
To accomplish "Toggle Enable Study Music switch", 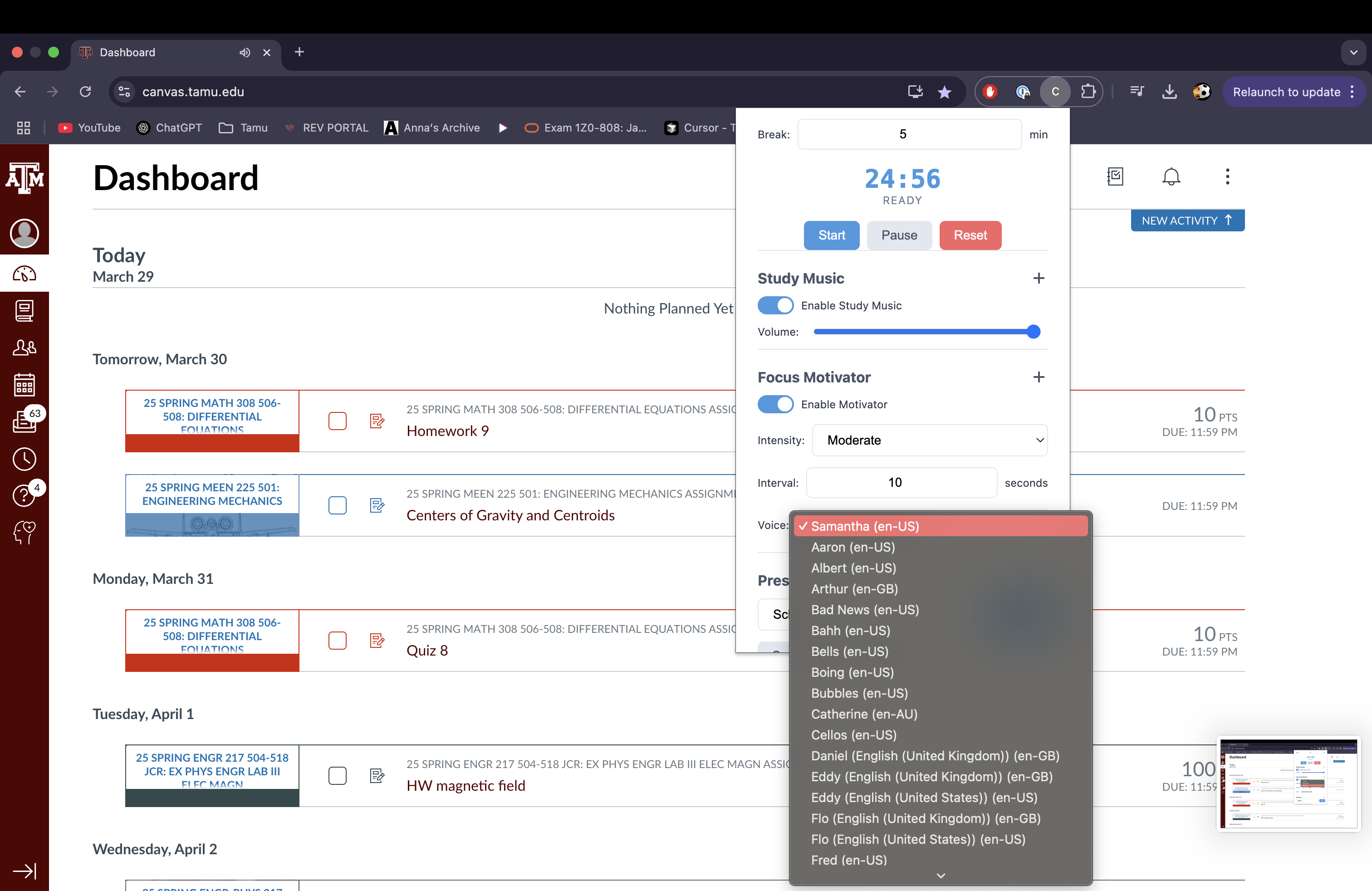I will click(775, 305).
